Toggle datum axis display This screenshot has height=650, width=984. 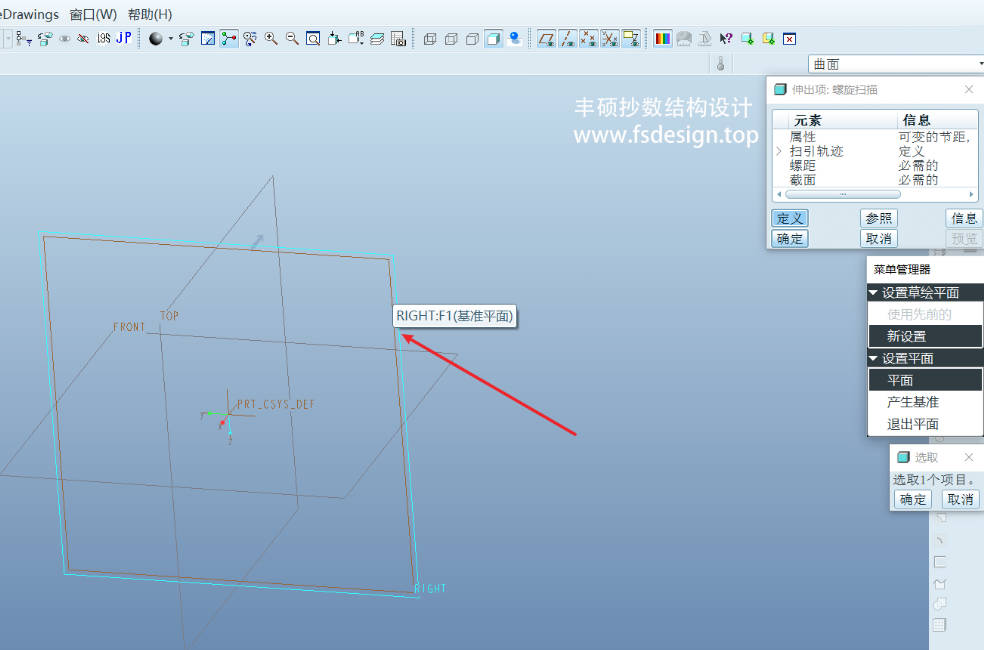(x=567, y=39)
